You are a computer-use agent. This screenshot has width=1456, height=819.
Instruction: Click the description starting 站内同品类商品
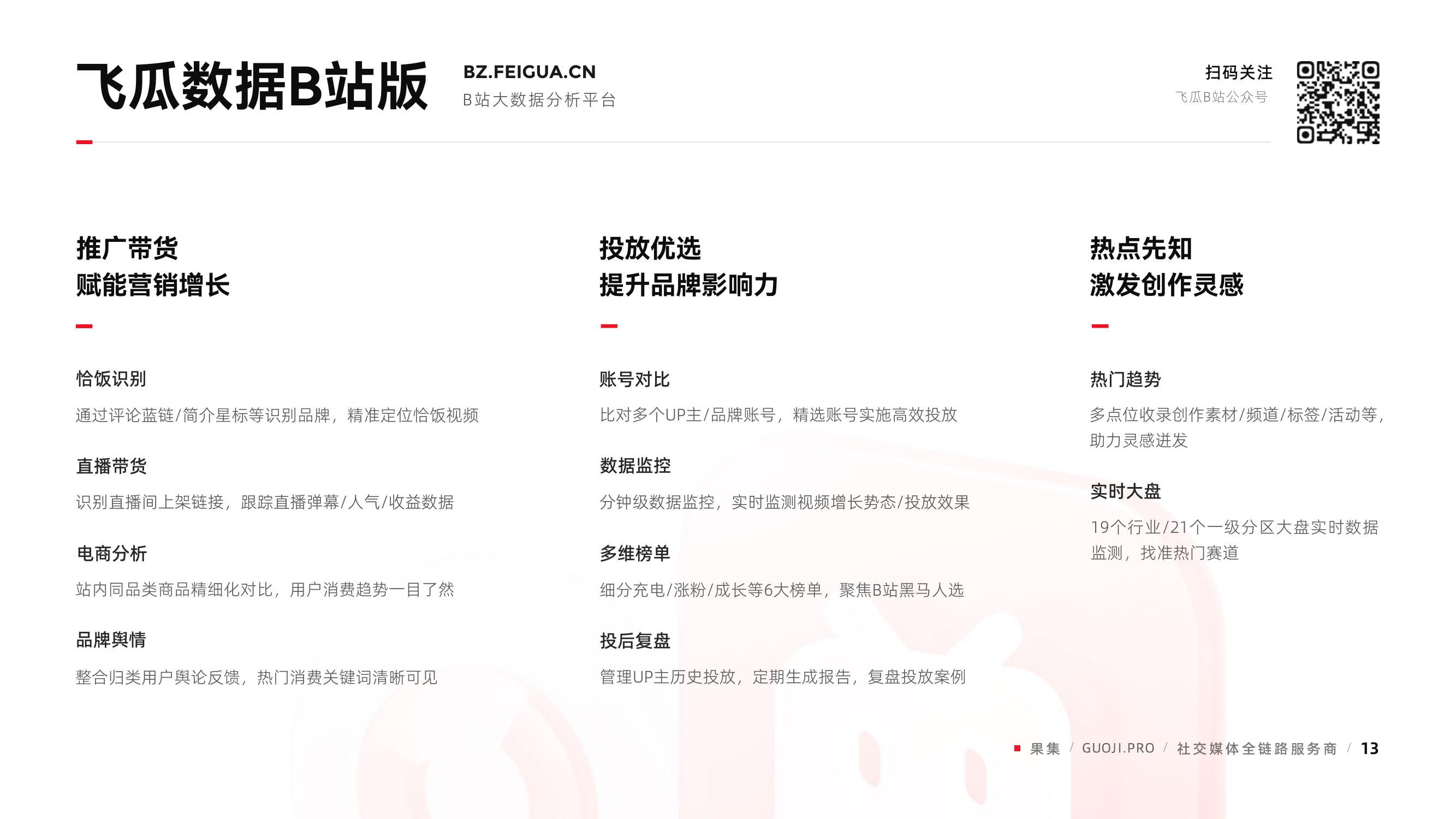(265, 590)
